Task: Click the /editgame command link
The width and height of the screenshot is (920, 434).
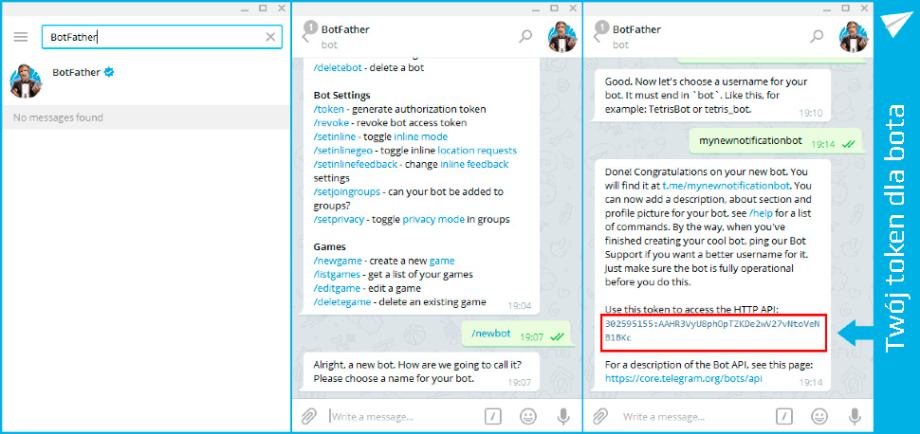Action: (338, 289)
